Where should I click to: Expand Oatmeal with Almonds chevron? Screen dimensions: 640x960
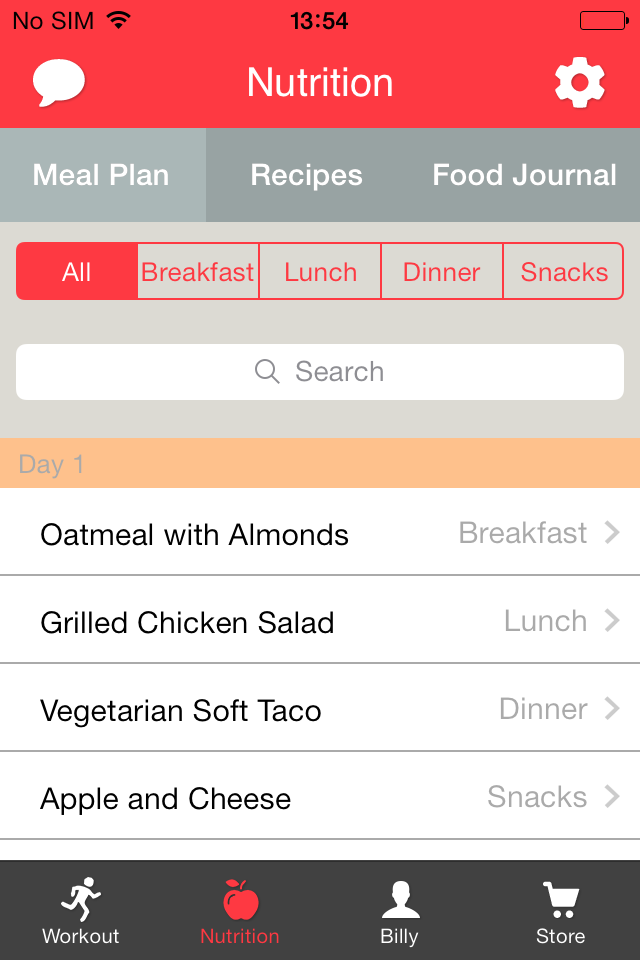[x=612, y=533]
